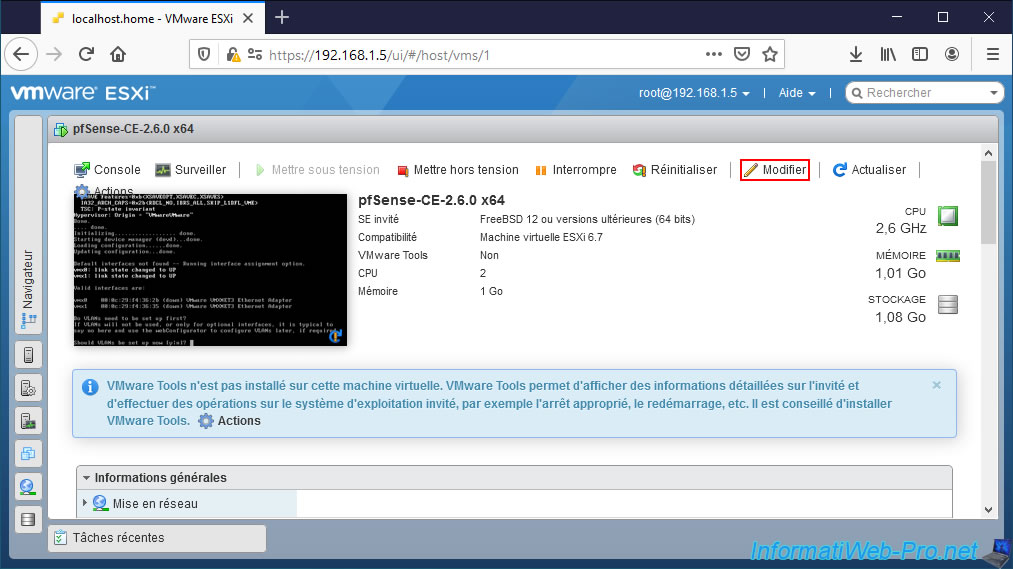1013x569 pixels.
Task: Click browser Back button
Action: coord(21,54)
